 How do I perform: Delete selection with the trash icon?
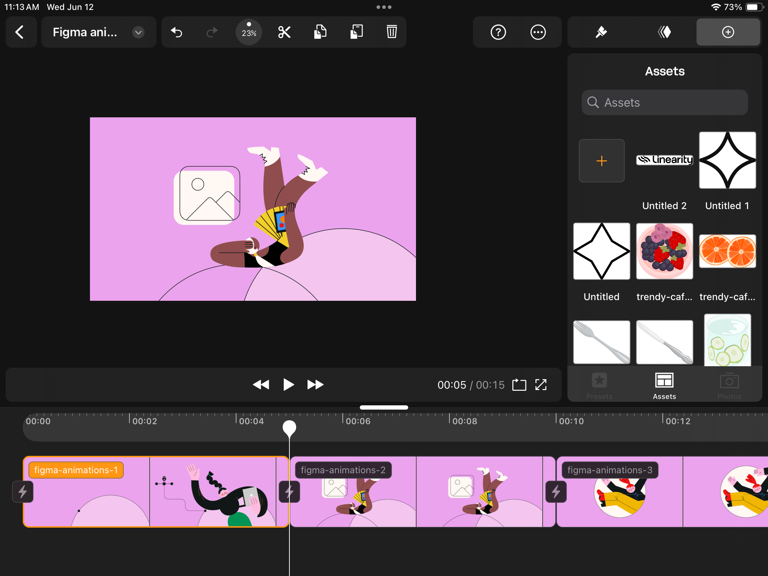click(391, 32)
